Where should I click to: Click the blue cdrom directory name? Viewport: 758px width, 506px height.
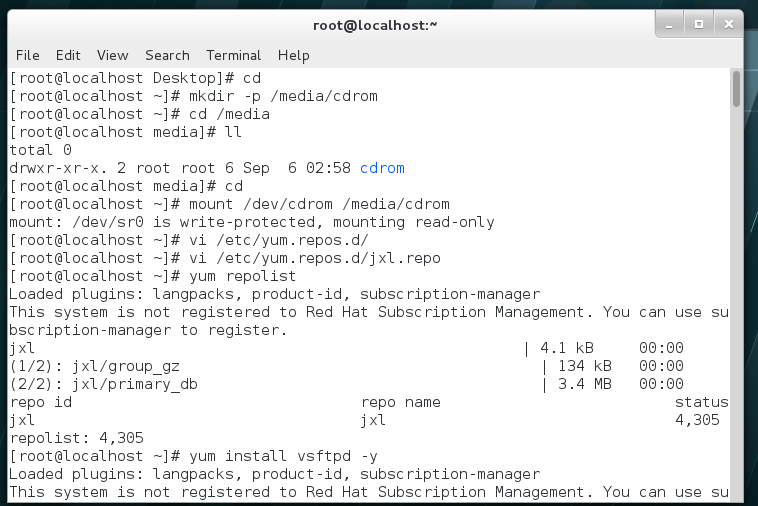[382, 168]
